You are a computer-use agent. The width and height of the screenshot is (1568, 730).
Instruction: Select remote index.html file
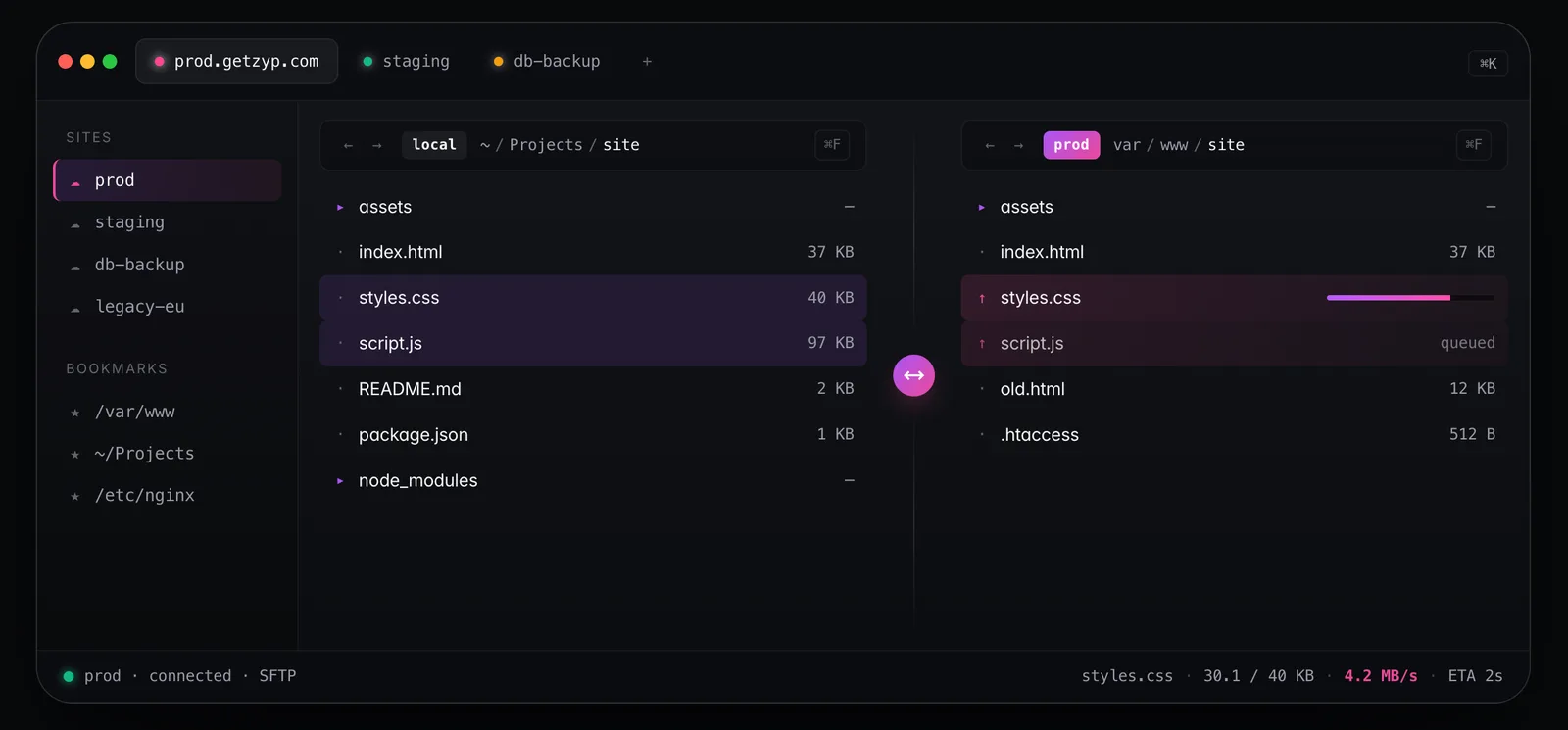(1234, 252)
